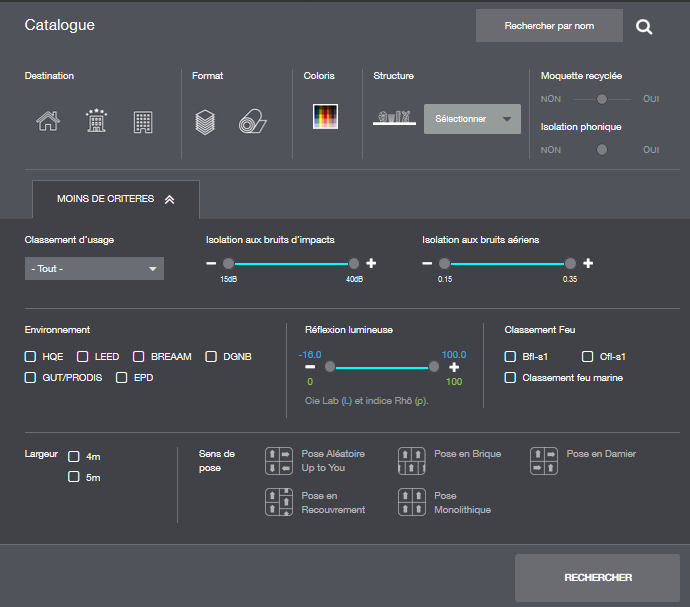Select the Pose en Brique icon
Image resolution: width=690 pixels, height=607 pixels.
tap(411, 461)
